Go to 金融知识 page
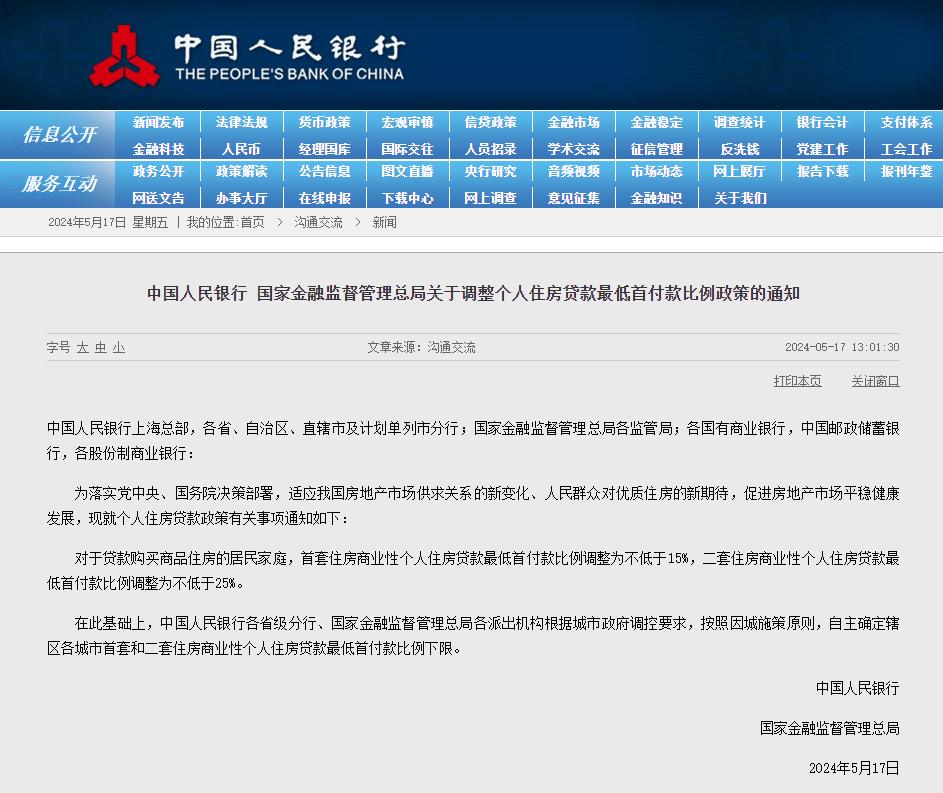This screenshot has height=793, width=943. tap(656, 198)
